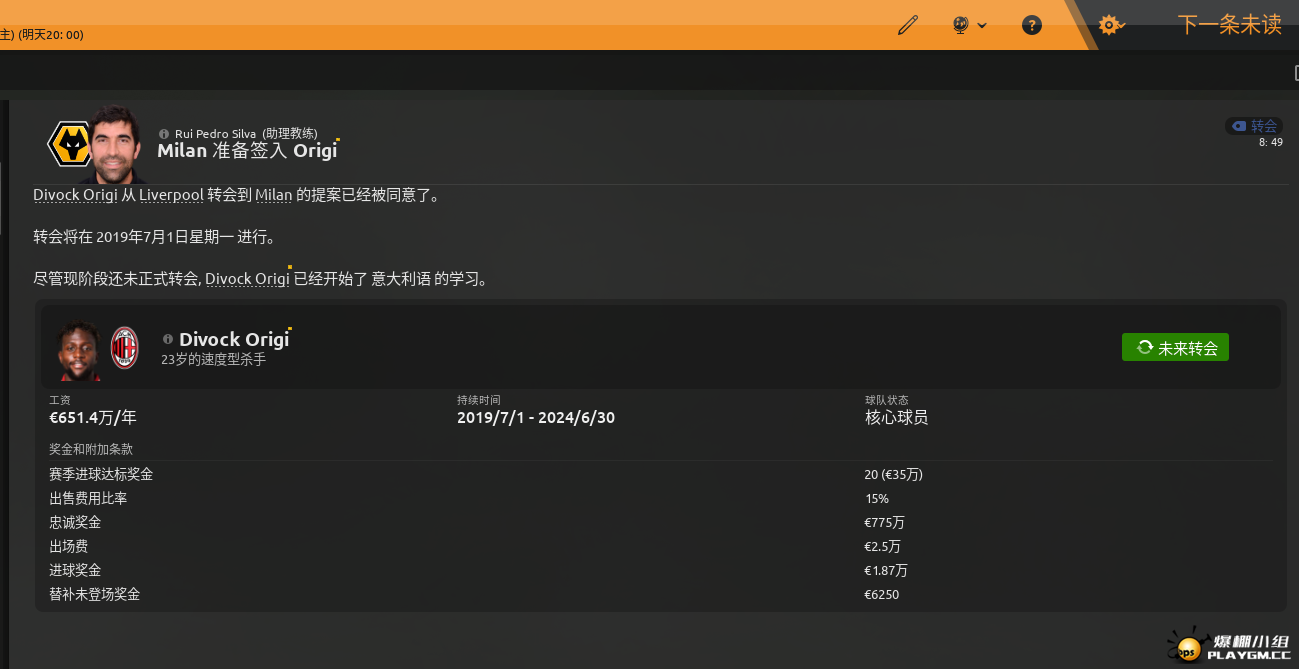The height and width of the screenshot is (669, 1299).
Task: Click the Wolves club badge
Action: [x=69, y=146]
